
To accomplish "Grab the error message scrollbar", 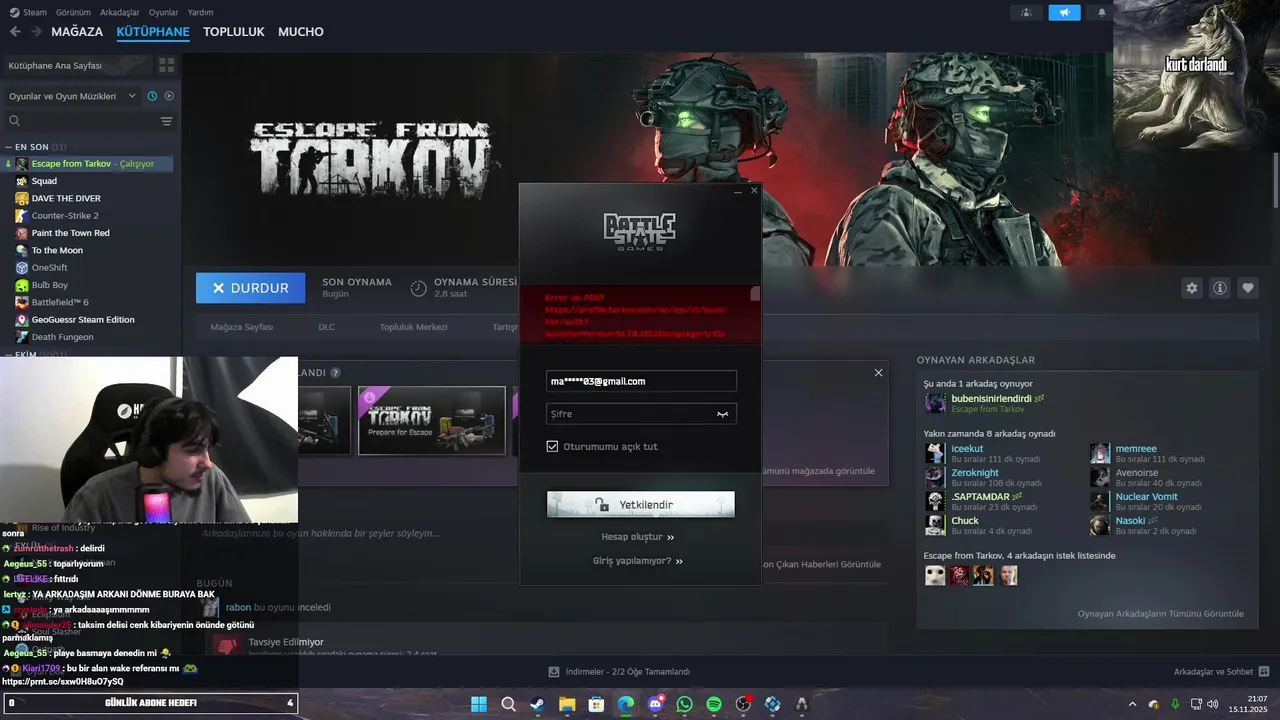I will pos(755,294).
